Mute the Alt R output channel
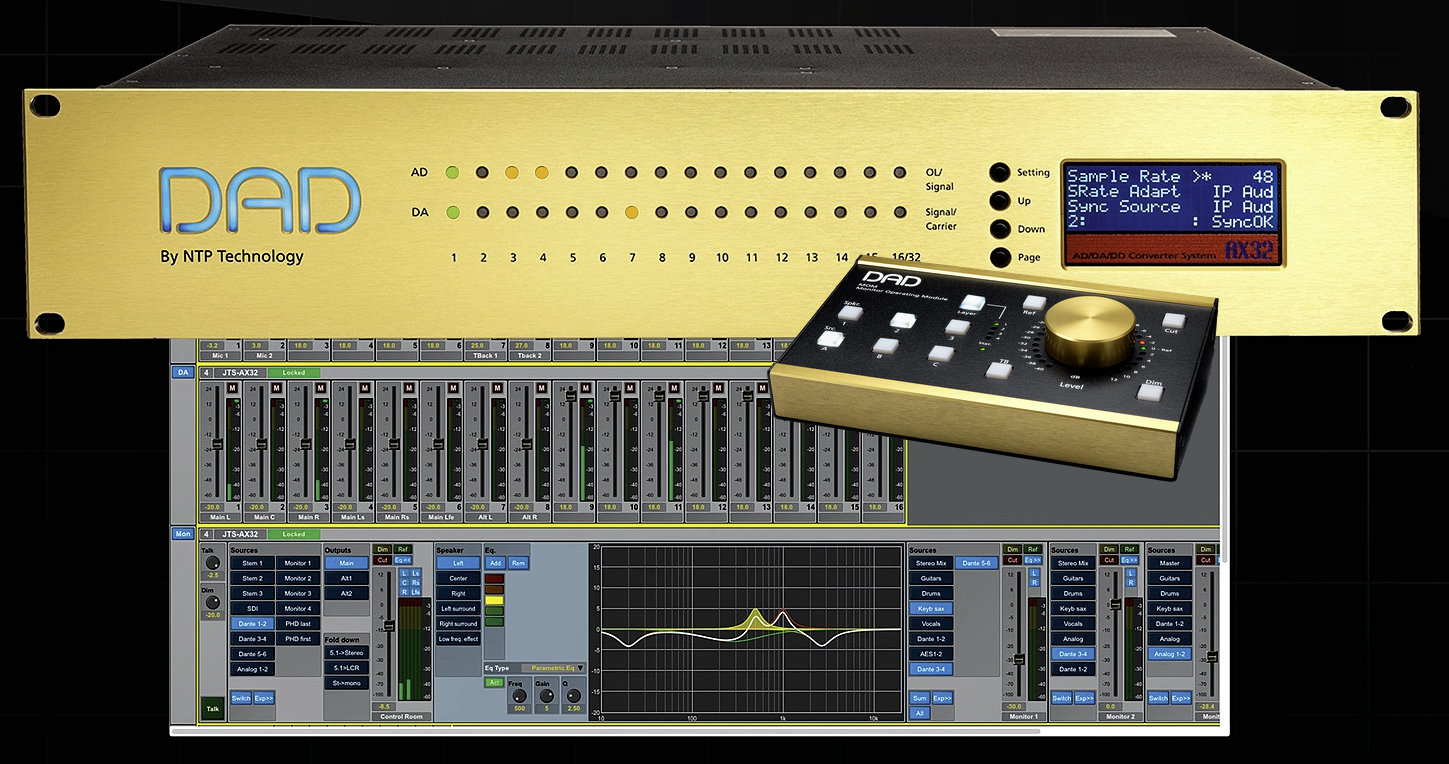The width and height of the screenshot is (1449, 764). [542, 388]
